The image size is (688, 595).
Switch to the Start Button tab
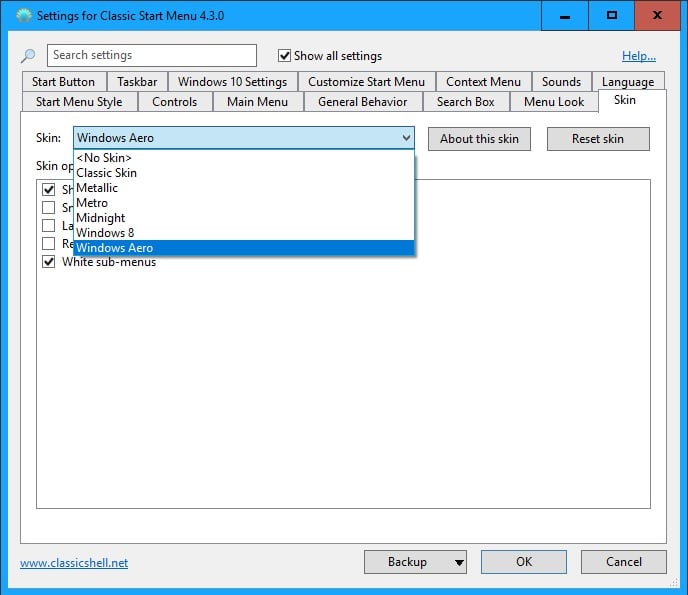point(64,82)
